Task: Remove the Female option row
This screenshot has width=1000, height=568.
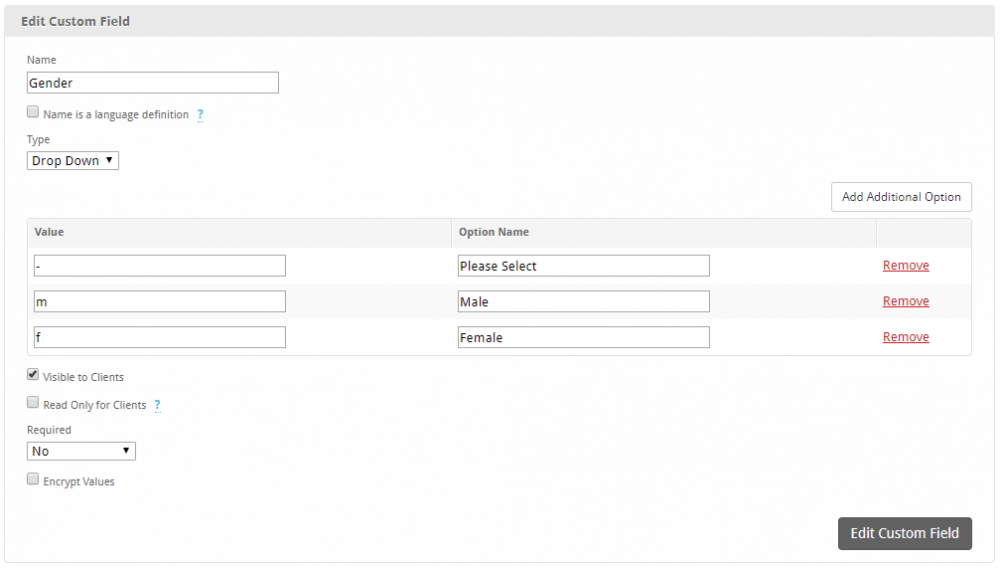Action: (x=906, y=337)
